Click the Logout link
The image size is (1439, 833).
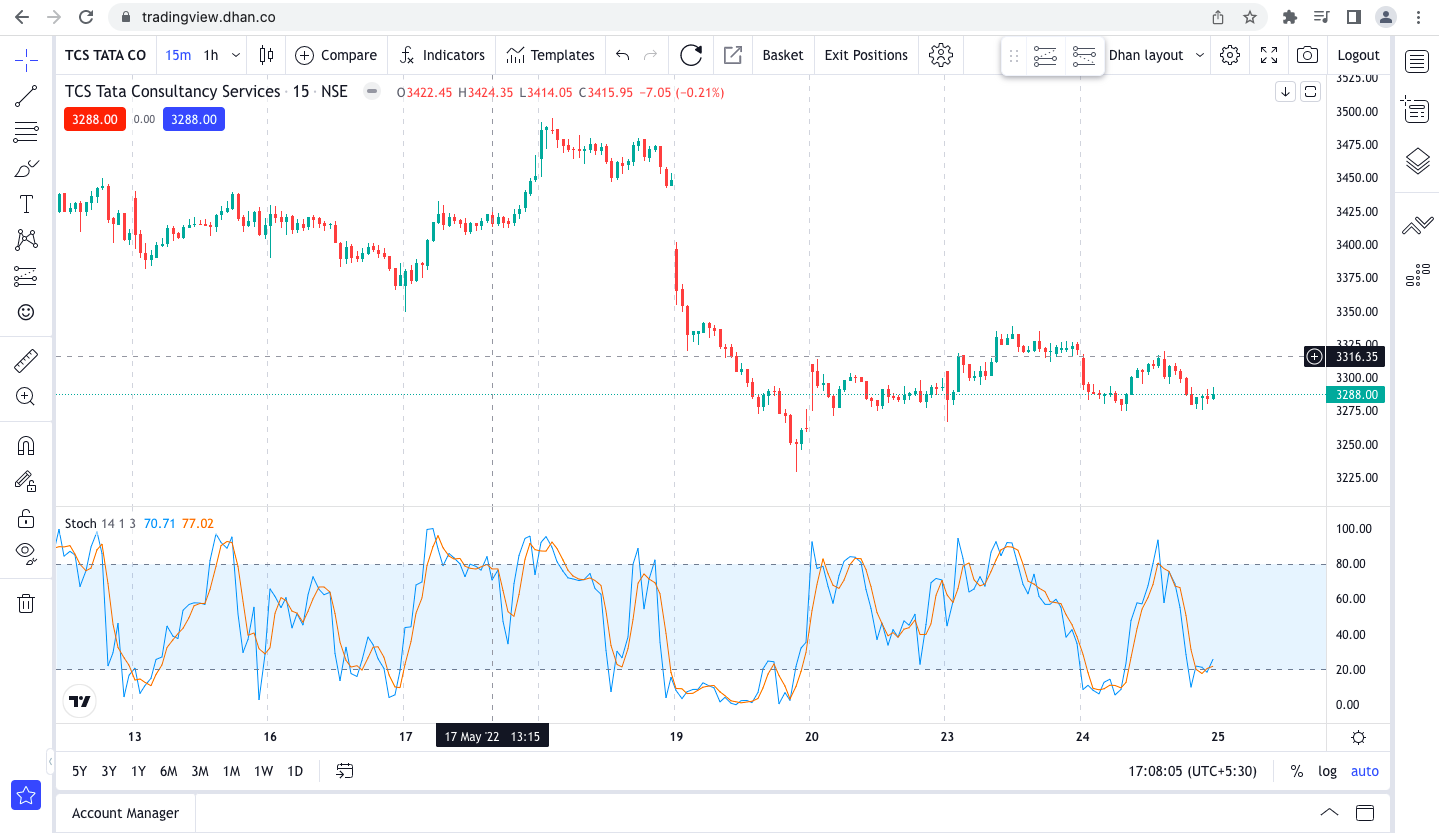(1358, 55)
